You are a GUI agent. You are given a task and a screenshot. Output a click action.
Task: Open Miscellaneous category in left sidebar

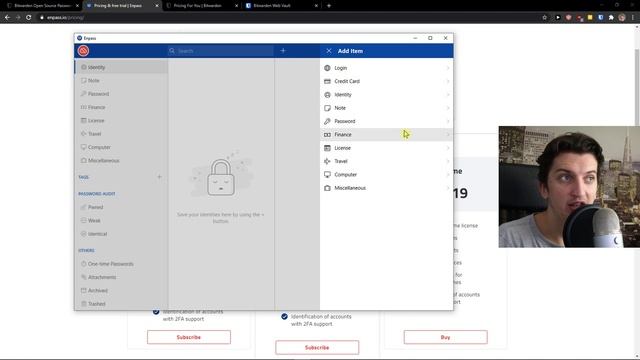click(x=121, y=160)
